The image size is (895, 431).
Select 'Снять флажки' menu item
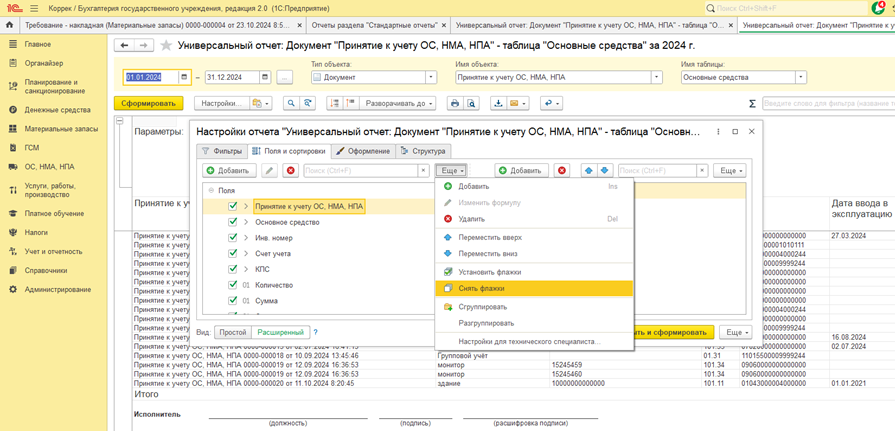[x=534, y=289]
